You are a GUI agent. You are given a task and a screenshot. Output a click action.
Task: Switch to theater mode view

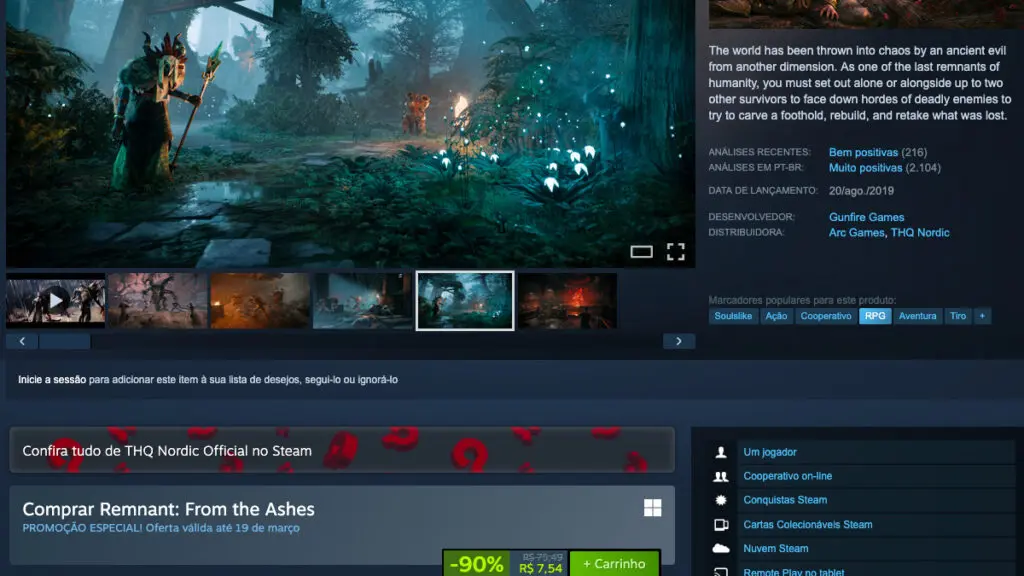click(641, 252)
